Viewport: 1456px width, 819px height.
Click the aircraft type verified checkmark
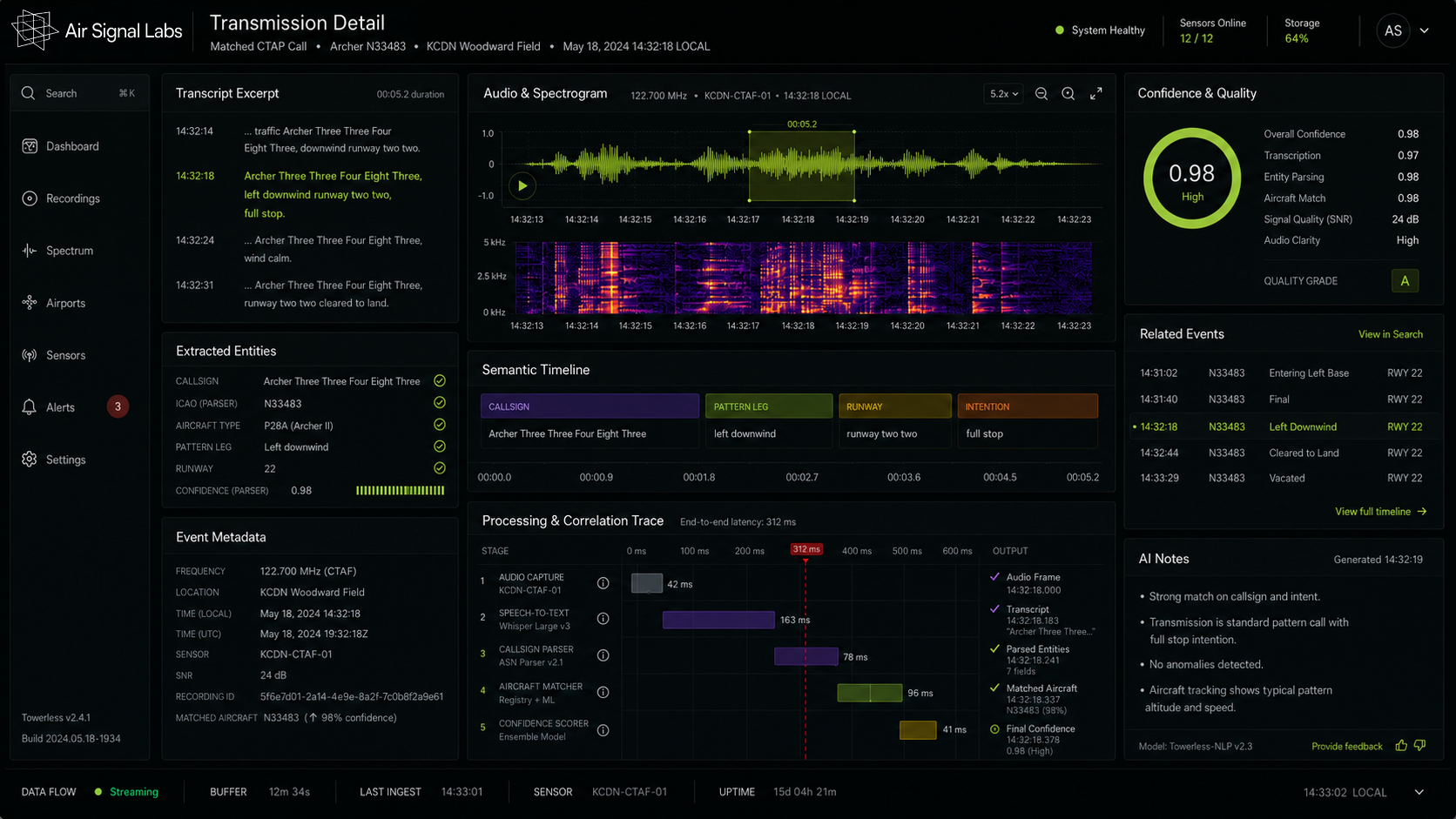pos(440,425)
